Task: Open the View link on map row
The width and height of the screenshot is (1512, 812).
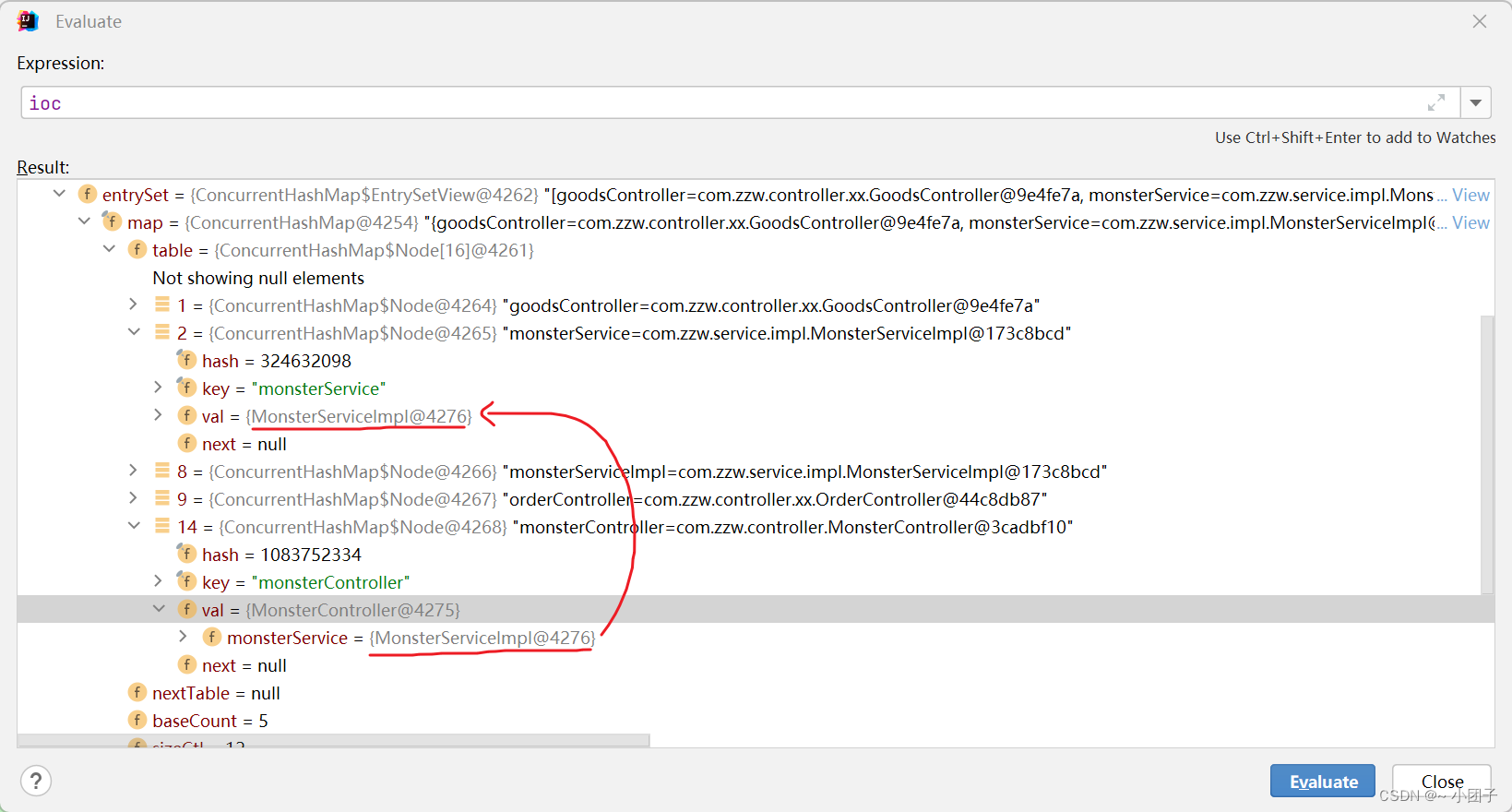Action: pos(1470,222)
